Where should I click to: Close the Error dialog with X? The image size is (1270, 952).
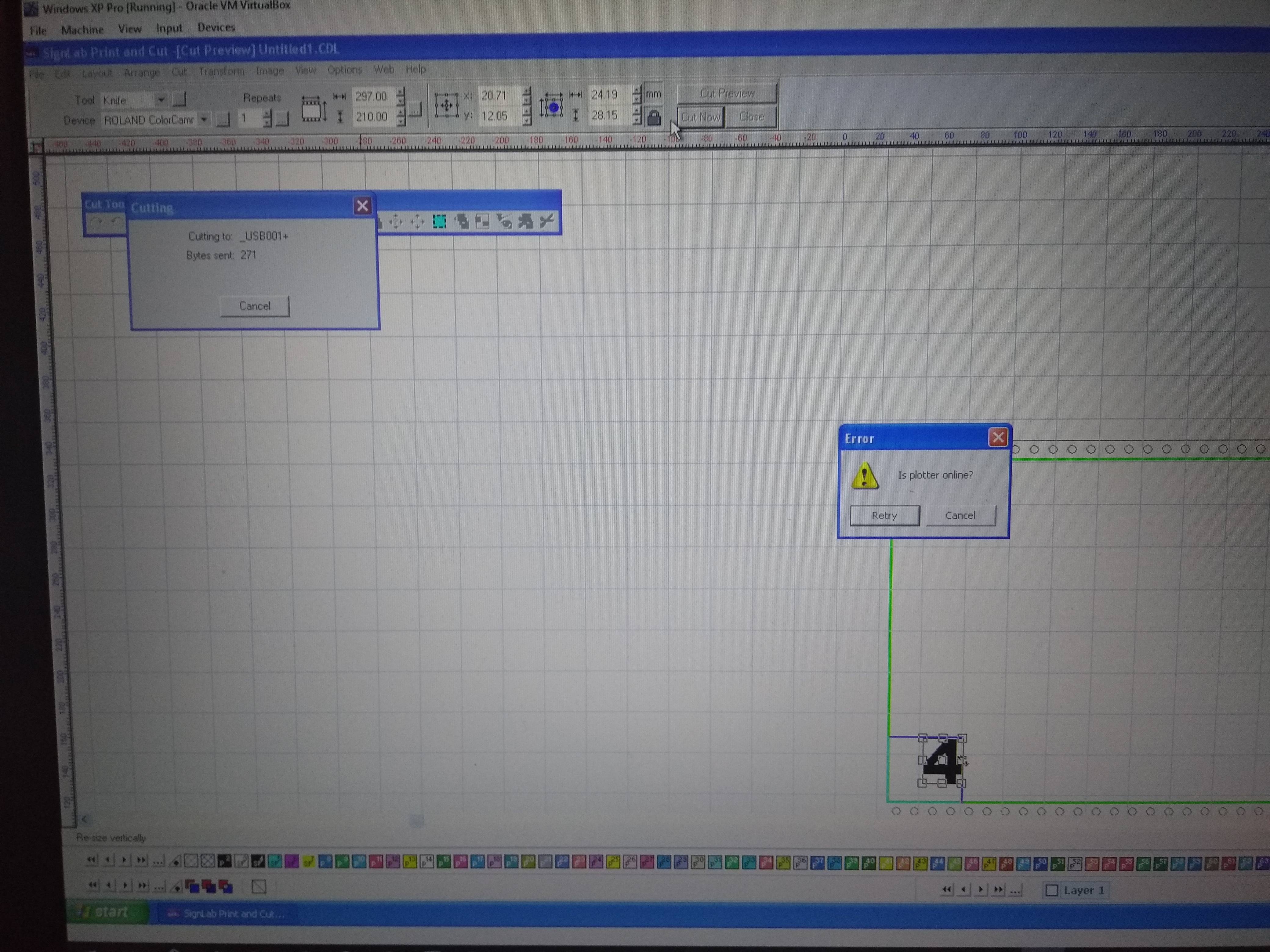998,437
